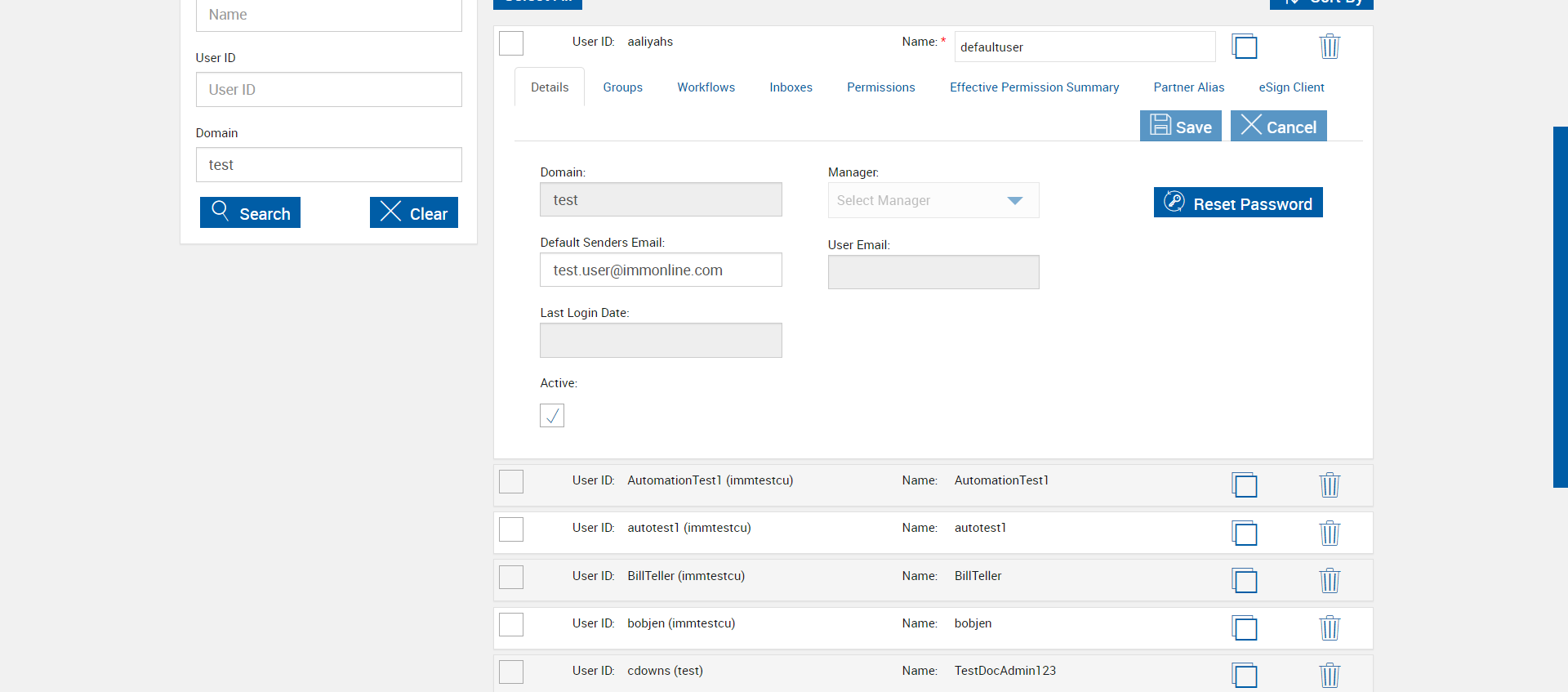The height and width of the screenshot is (692, 1568).
Task: Click trash icon for AutomationTest1 user
Action: [1330, 485]
